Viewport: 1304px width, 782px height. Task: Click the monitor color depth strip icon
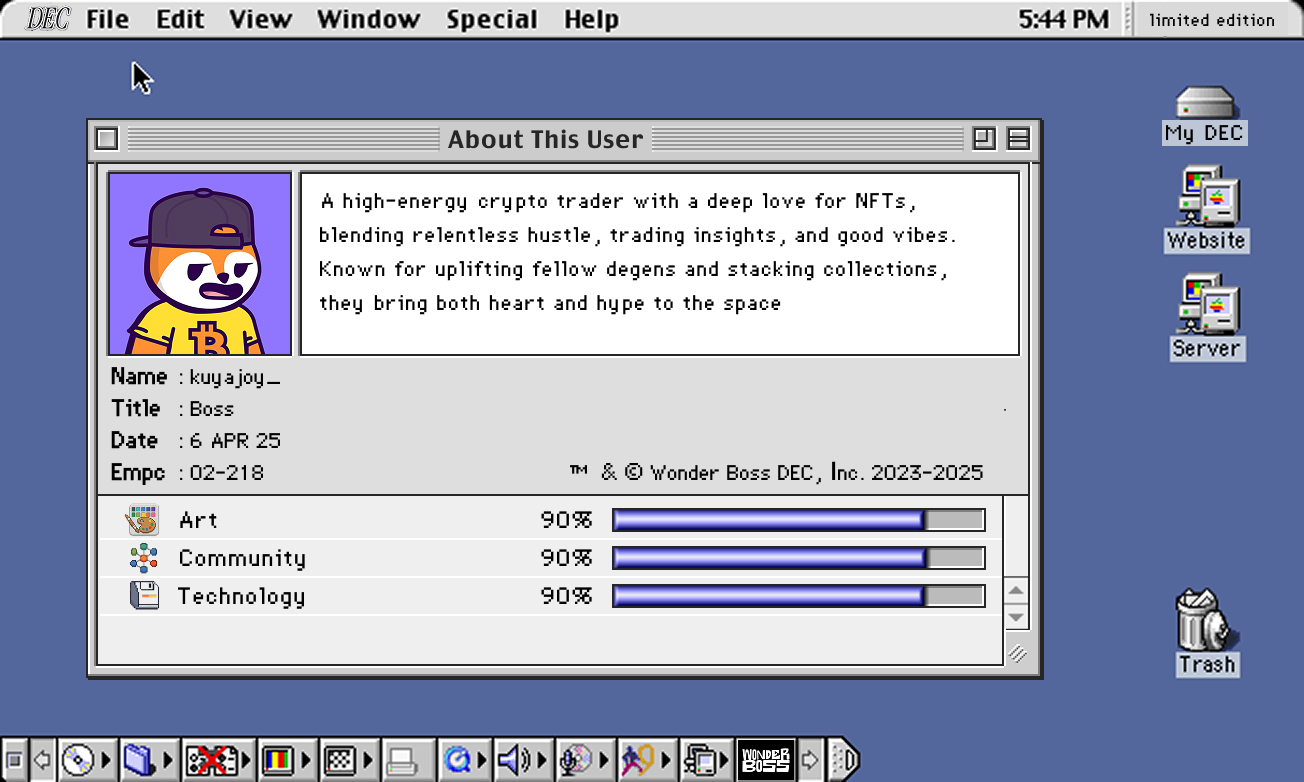coord(277,761)
